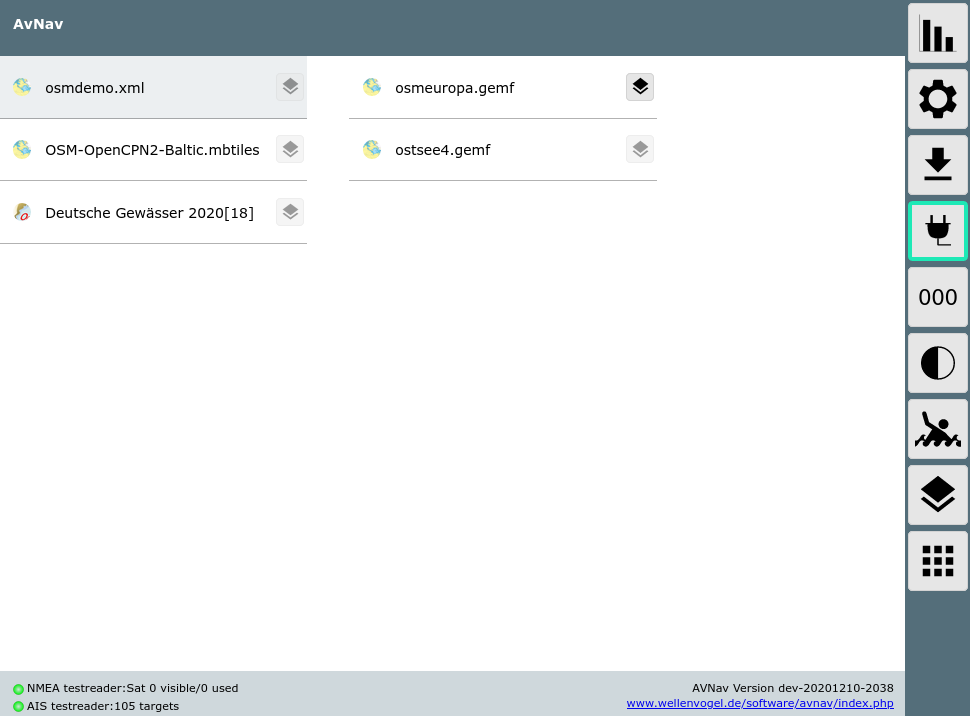
Task: Select the Deutsche Gewässer 2020[18] chart
Action: (x=153, y=213)
